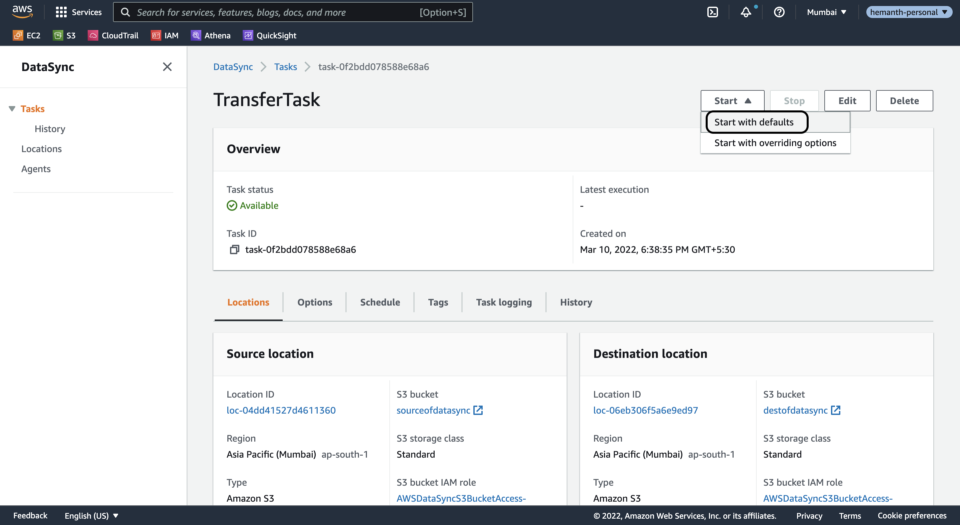Click the TransferTask page heading

[266, 100]
